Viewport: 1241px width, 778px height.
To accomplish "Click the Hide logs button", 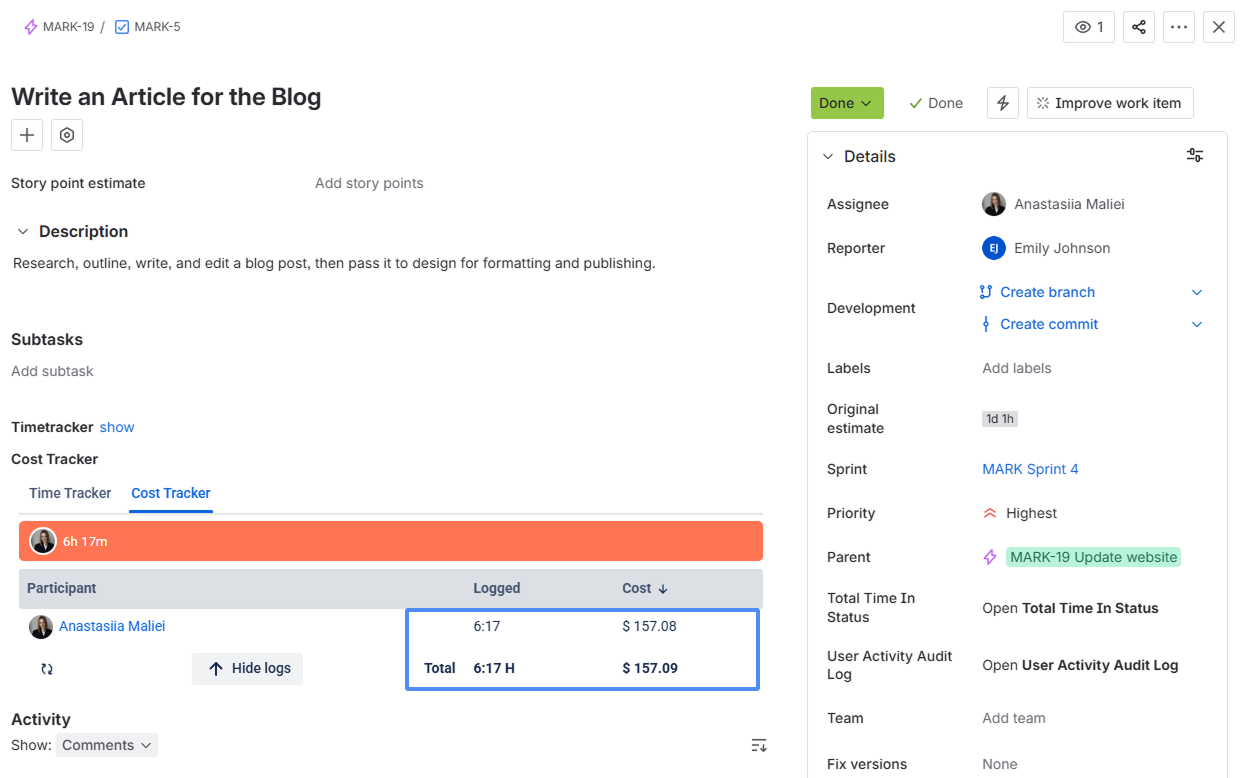I will (x=247, y=668).
